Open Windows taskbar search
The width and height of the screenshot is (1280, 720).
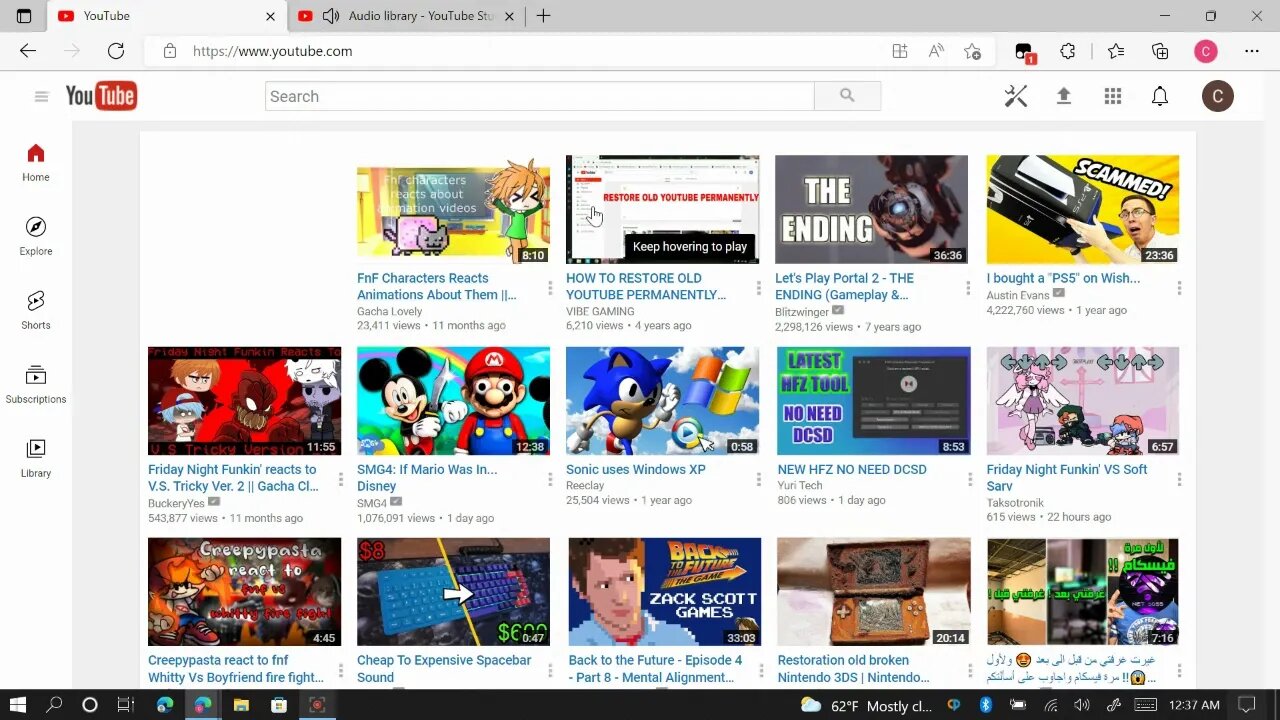click(54, 705)
